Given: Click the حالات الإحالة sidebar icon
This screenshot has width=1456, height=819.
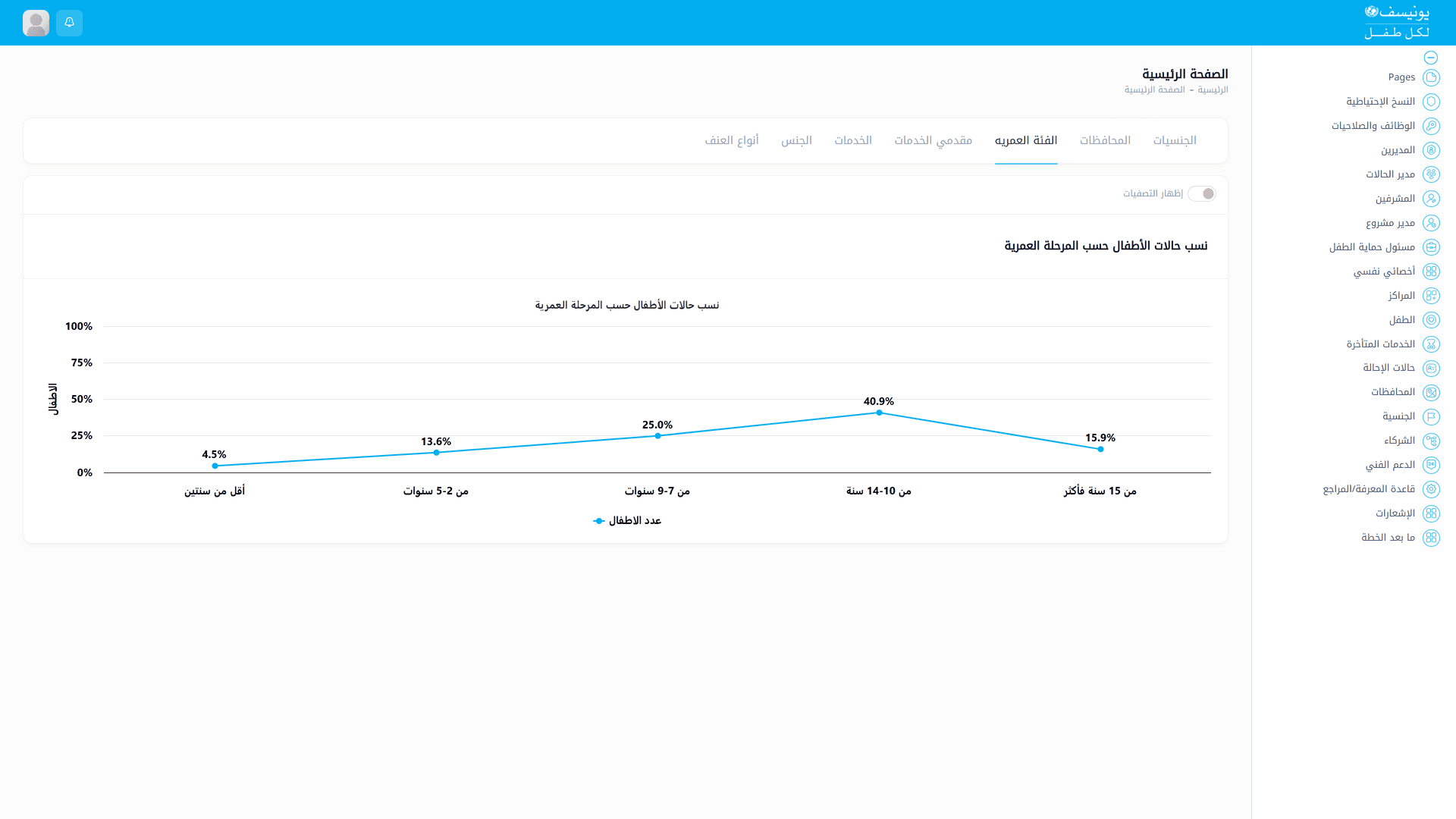Looking at the screenshot, I should point(1431,369).
